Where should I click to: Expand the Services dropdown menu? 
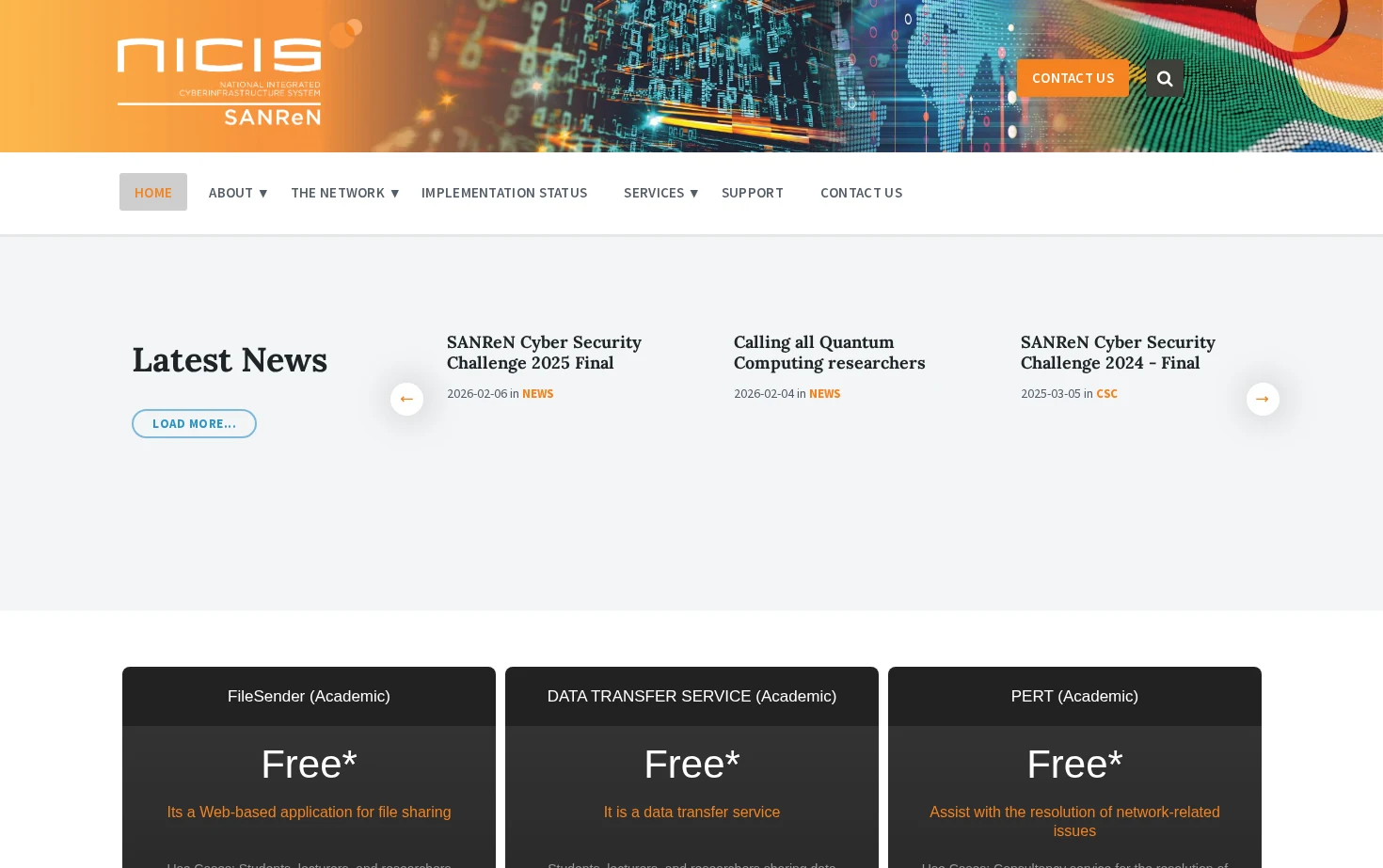[x=661, y=192]
